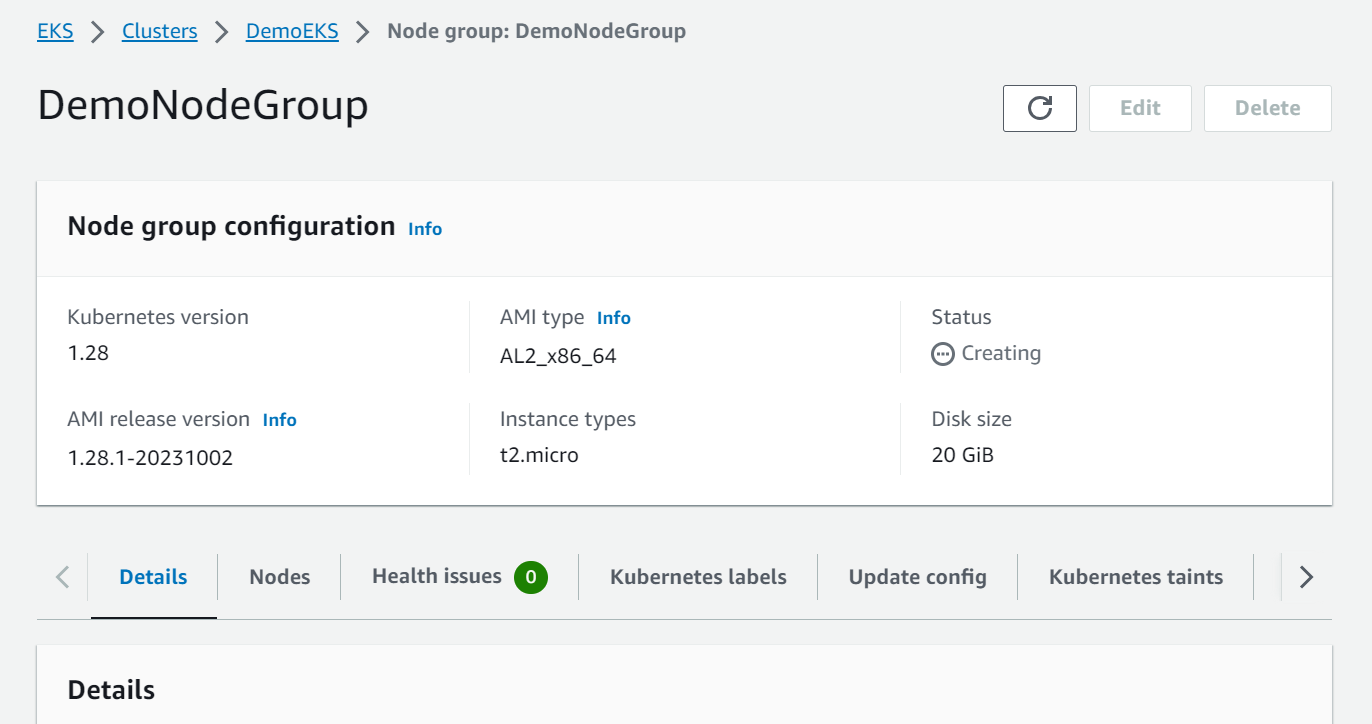Click the Node group: DemoNodeGroup breadcrumb text
The image size is (1372, 724).
537,31
